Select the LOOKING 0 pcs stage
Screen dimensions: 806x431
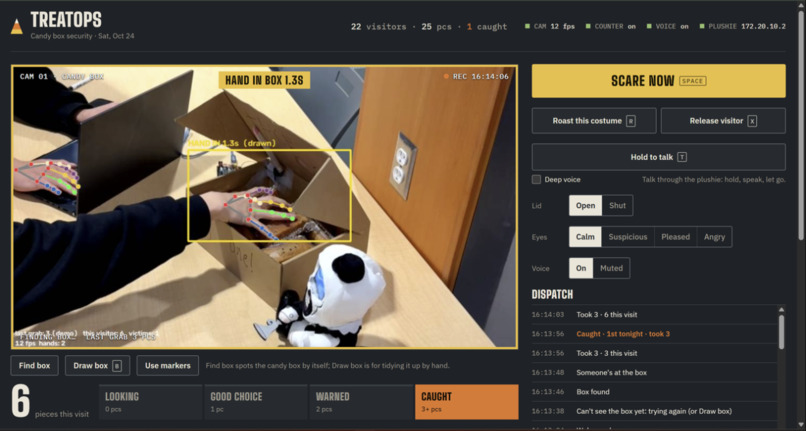point(150,402)
